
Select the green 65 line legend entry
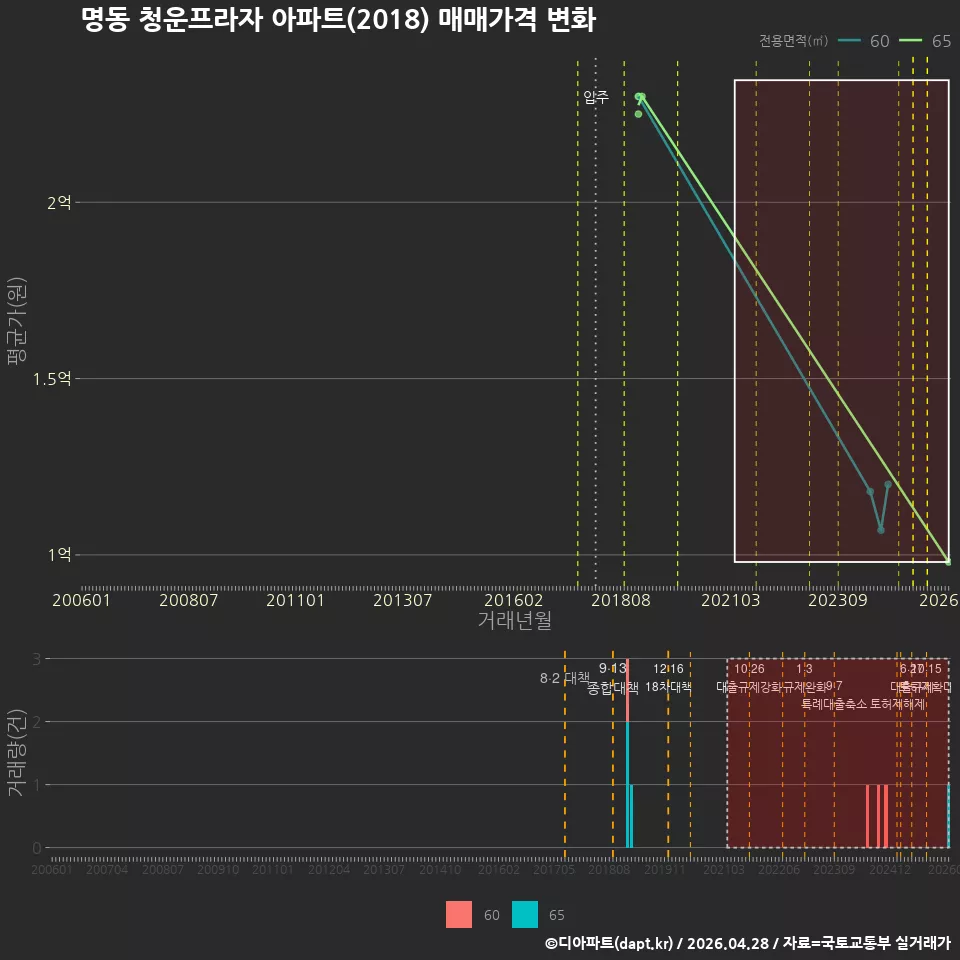[x=925, y=41]
